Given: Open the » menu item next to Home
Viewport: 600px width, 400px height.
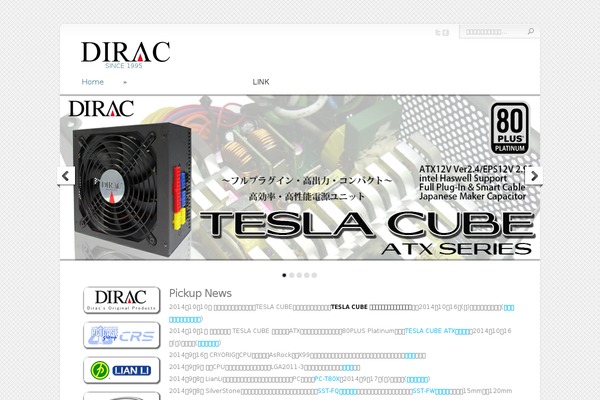Looking at the screenshot, I should 125,82.
